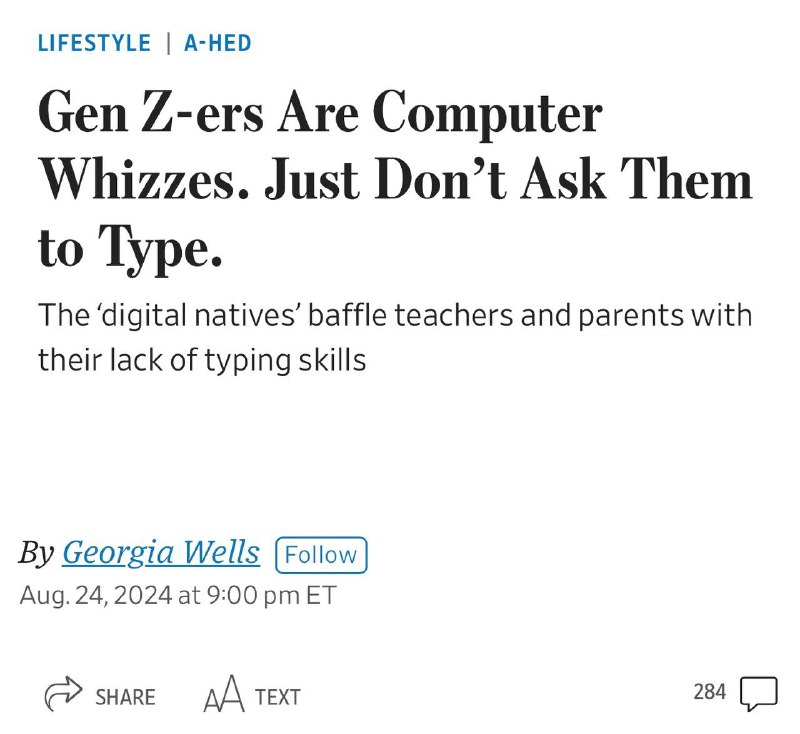Follow author Georgia Wells
Viewport: 800px width, 734px height.
321,555
